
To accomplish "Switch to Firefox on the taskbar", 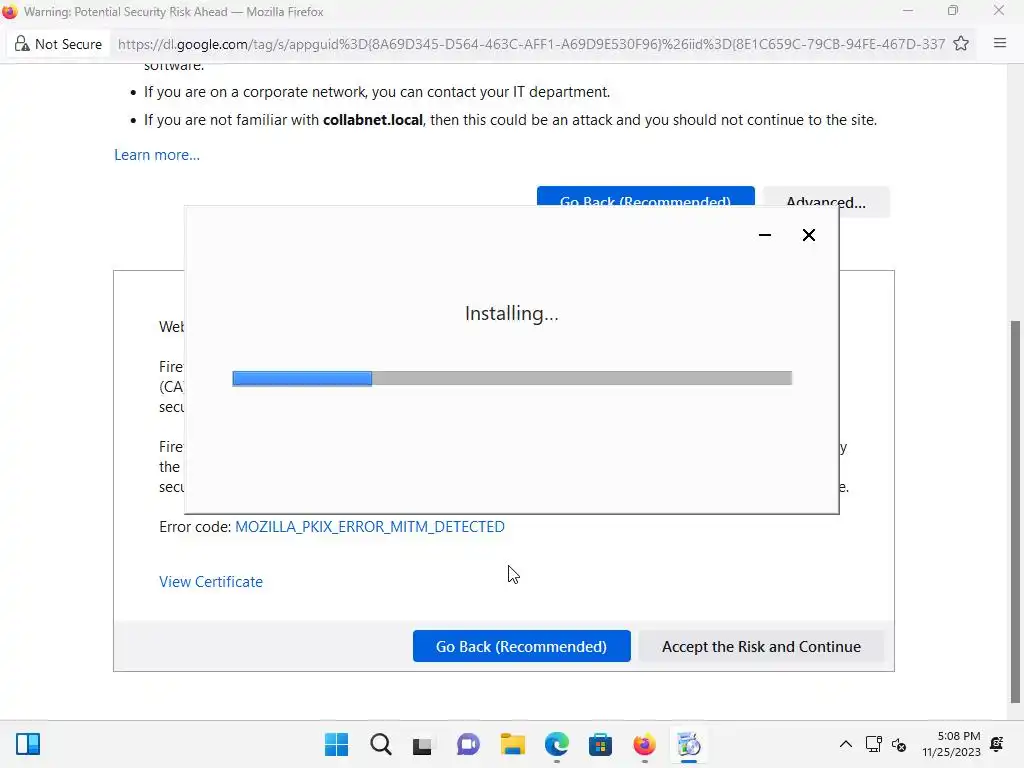I will click(645, 744).
